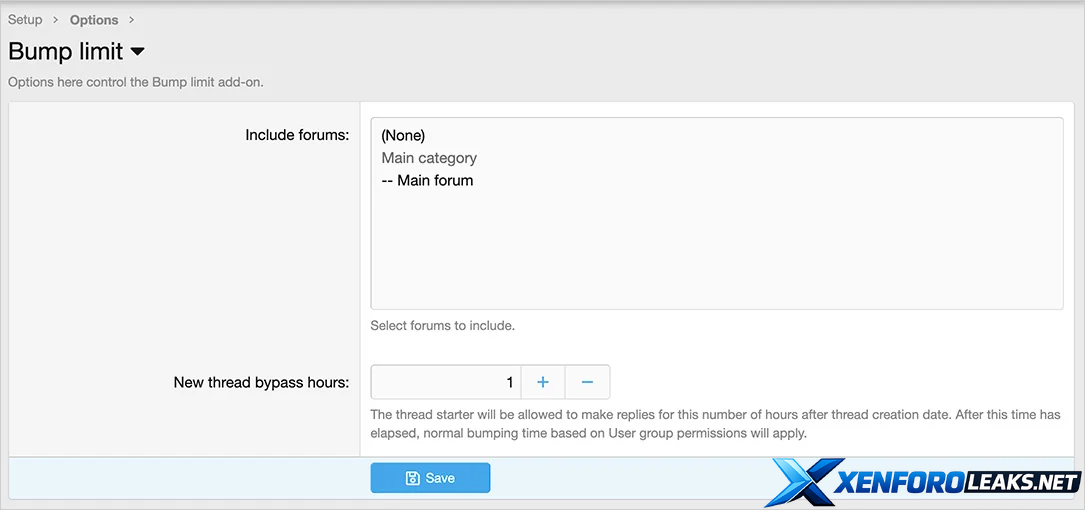The image size is (1085, 510).
Task: Click the chevron after Setup breadcrumb
Action: [56, 20]
